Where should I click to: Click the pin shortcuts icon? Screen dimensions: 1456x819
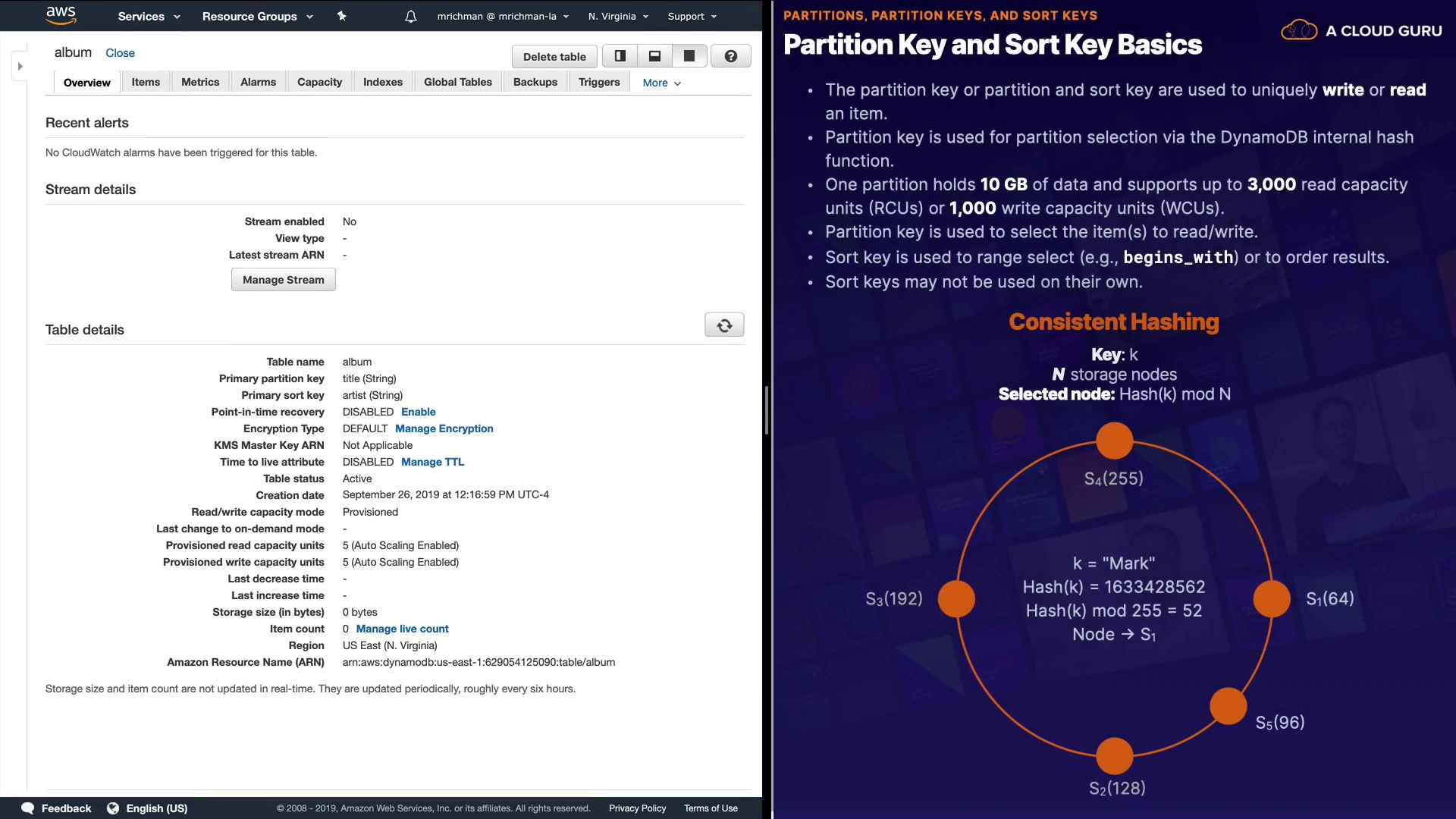click(x=341, y=16)
